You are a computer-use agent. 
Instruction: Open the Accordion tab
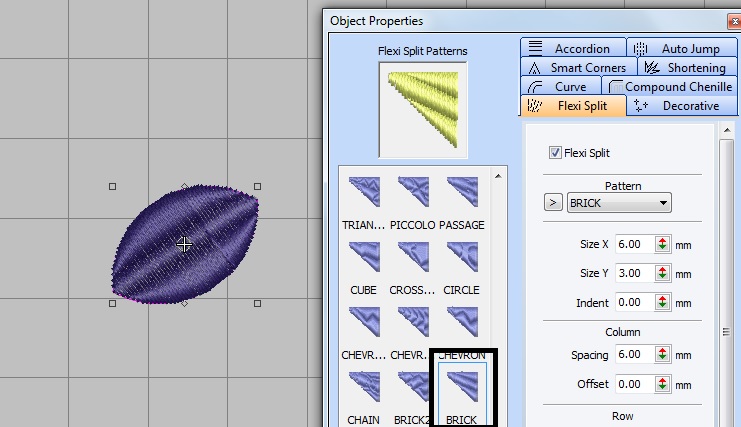[x=573, y=48]
